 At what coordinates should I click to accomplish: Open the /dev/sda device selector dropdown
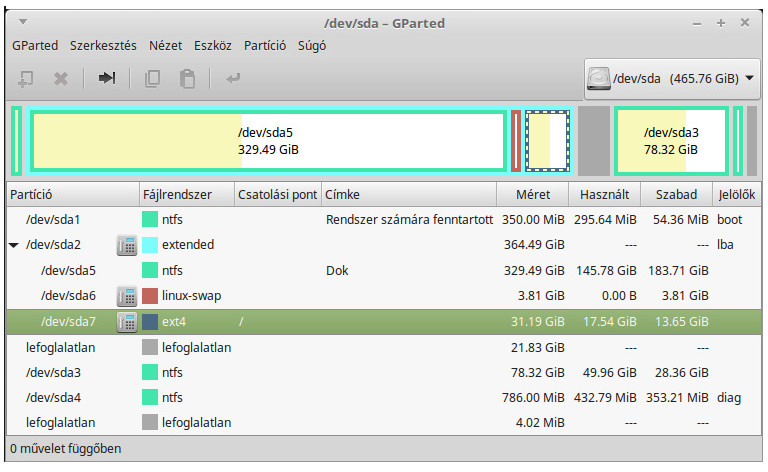(671, 78)
